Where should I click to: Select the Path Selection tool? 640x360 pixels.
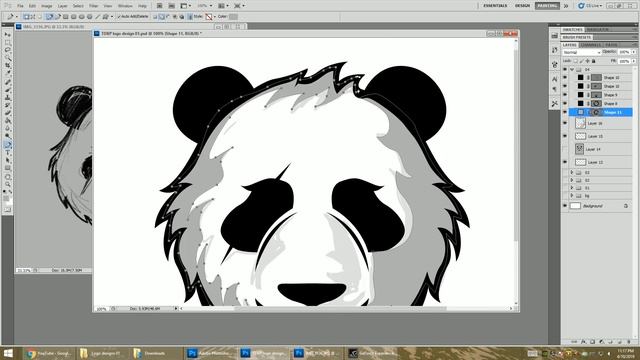[x=7, y=160]
